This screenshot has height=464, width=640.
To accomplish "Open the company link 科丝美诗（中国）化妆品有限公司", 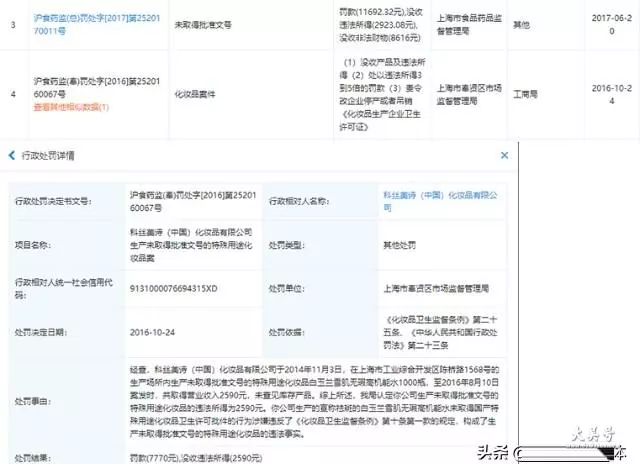I will pyautogui.click(x=440, y=201).
